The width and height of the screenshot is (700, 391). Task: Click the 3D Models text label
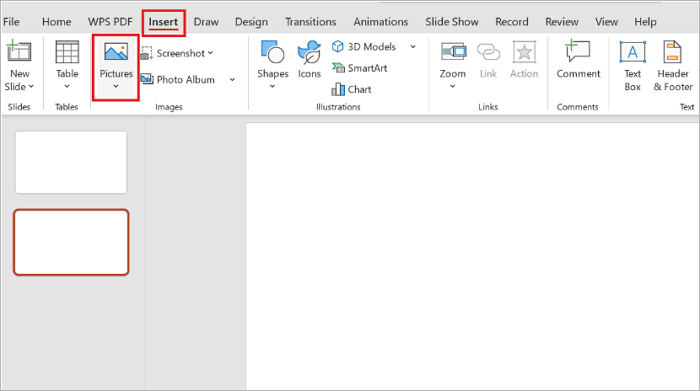pyautogui.click(x=371, y=46)
